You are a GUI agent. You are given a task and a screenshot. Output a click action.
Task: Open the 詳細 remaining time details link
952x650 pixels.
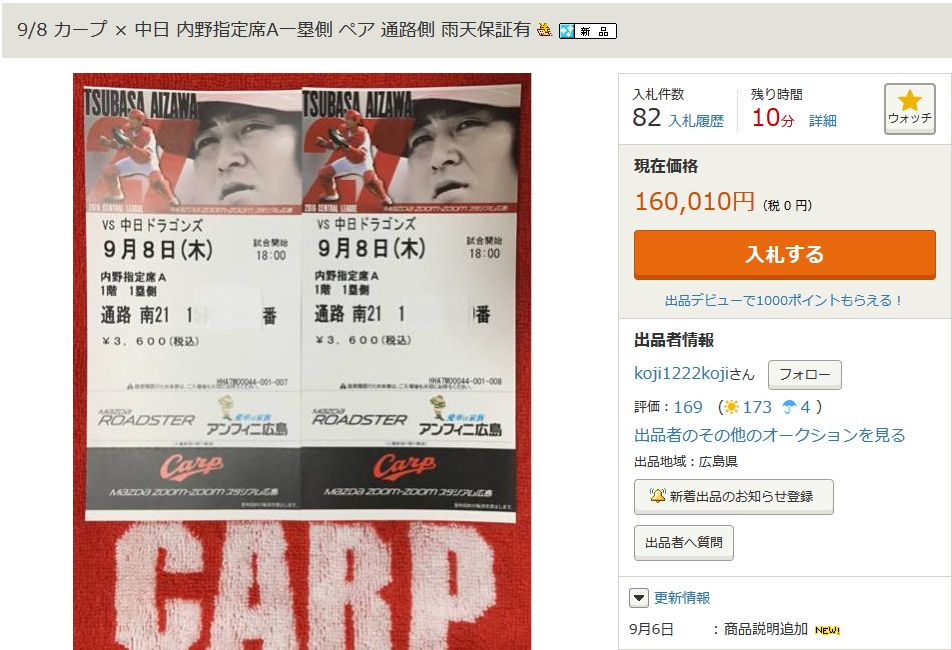(823, 121)
